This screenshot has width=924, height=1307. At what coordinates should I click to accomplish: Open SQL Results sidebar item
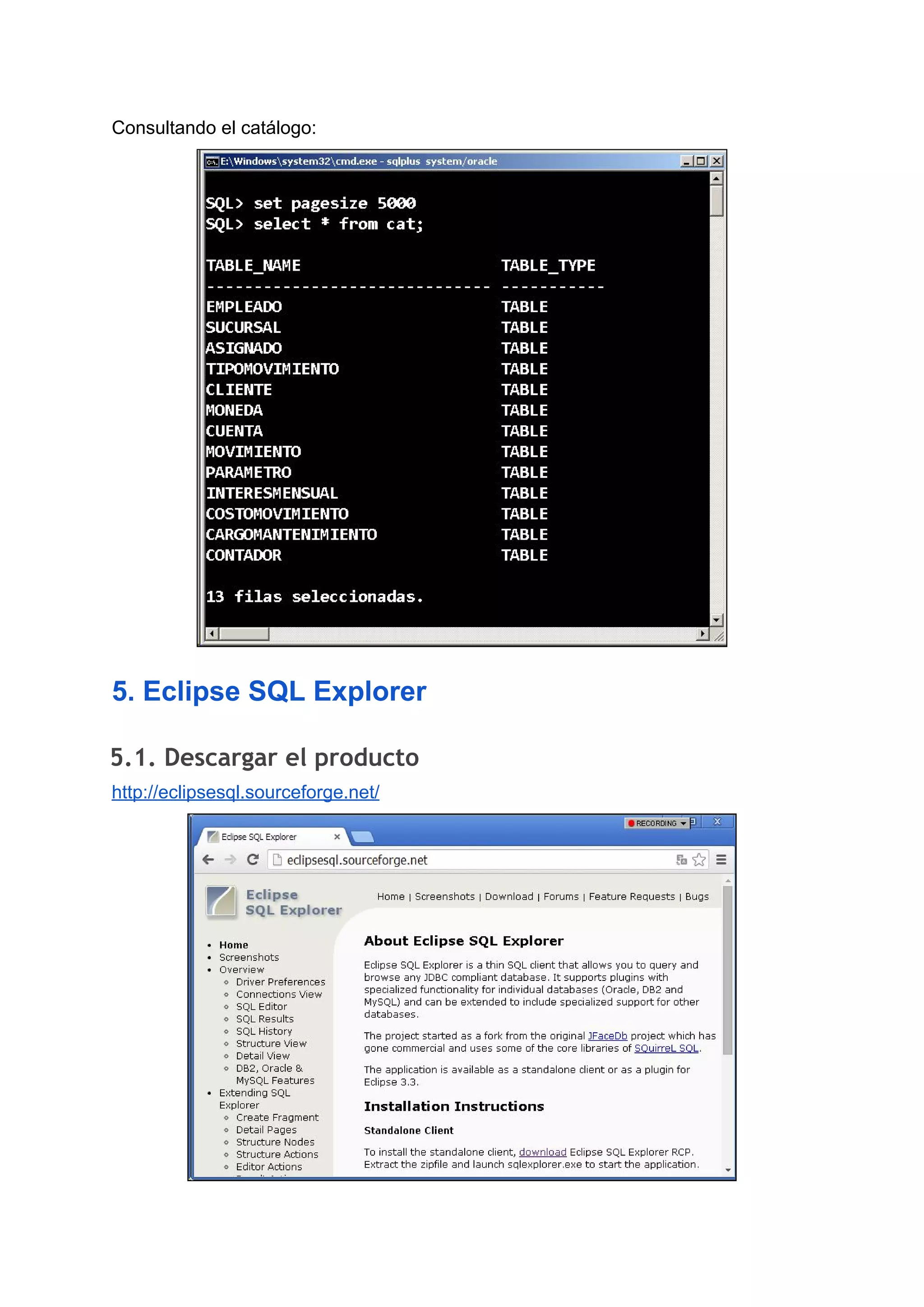[265, 1019]
